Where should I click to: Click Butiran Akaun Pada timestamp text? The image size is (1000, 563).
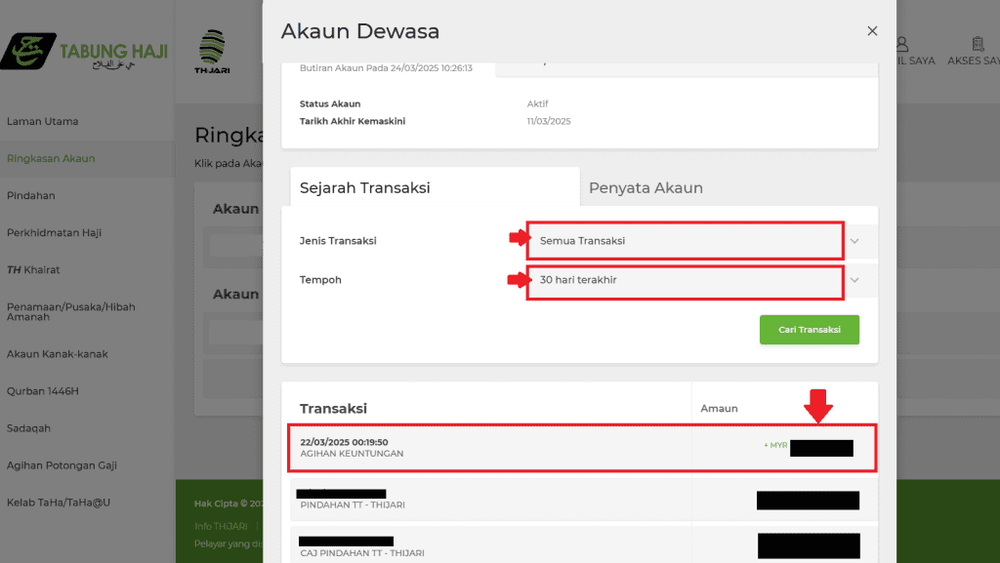click(386, 68)
